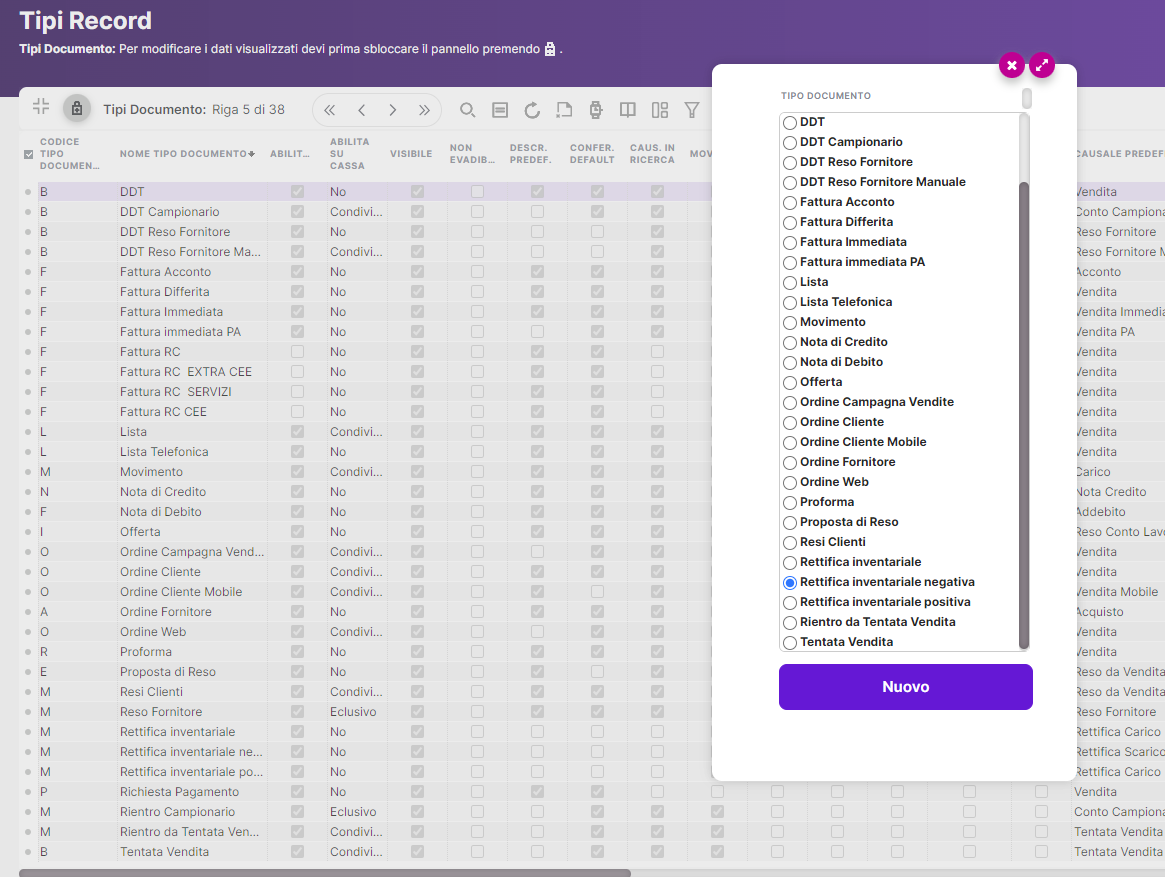Choose the Ordine Web radio option
1165x877 pixels.
[x=790, y=483]
